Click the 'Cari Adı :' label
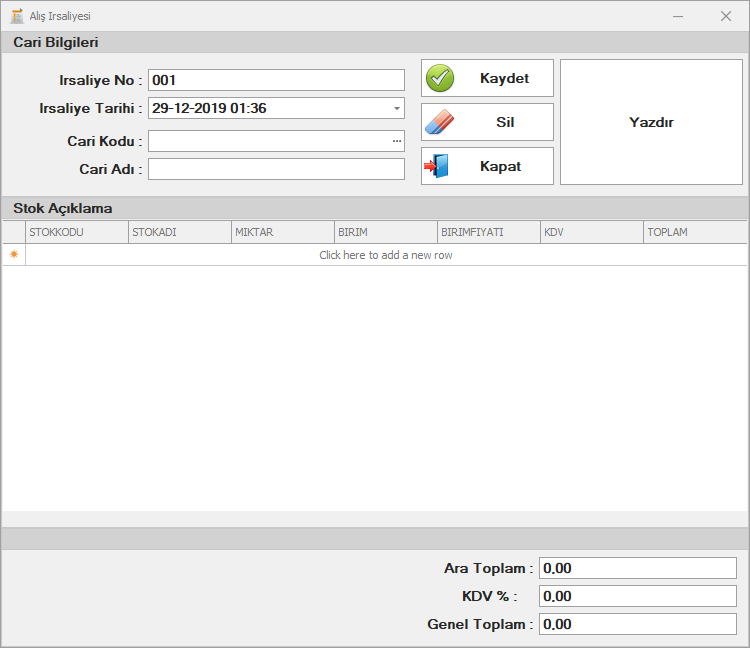This screenshot has width=750, height=648. coord(110,169)
